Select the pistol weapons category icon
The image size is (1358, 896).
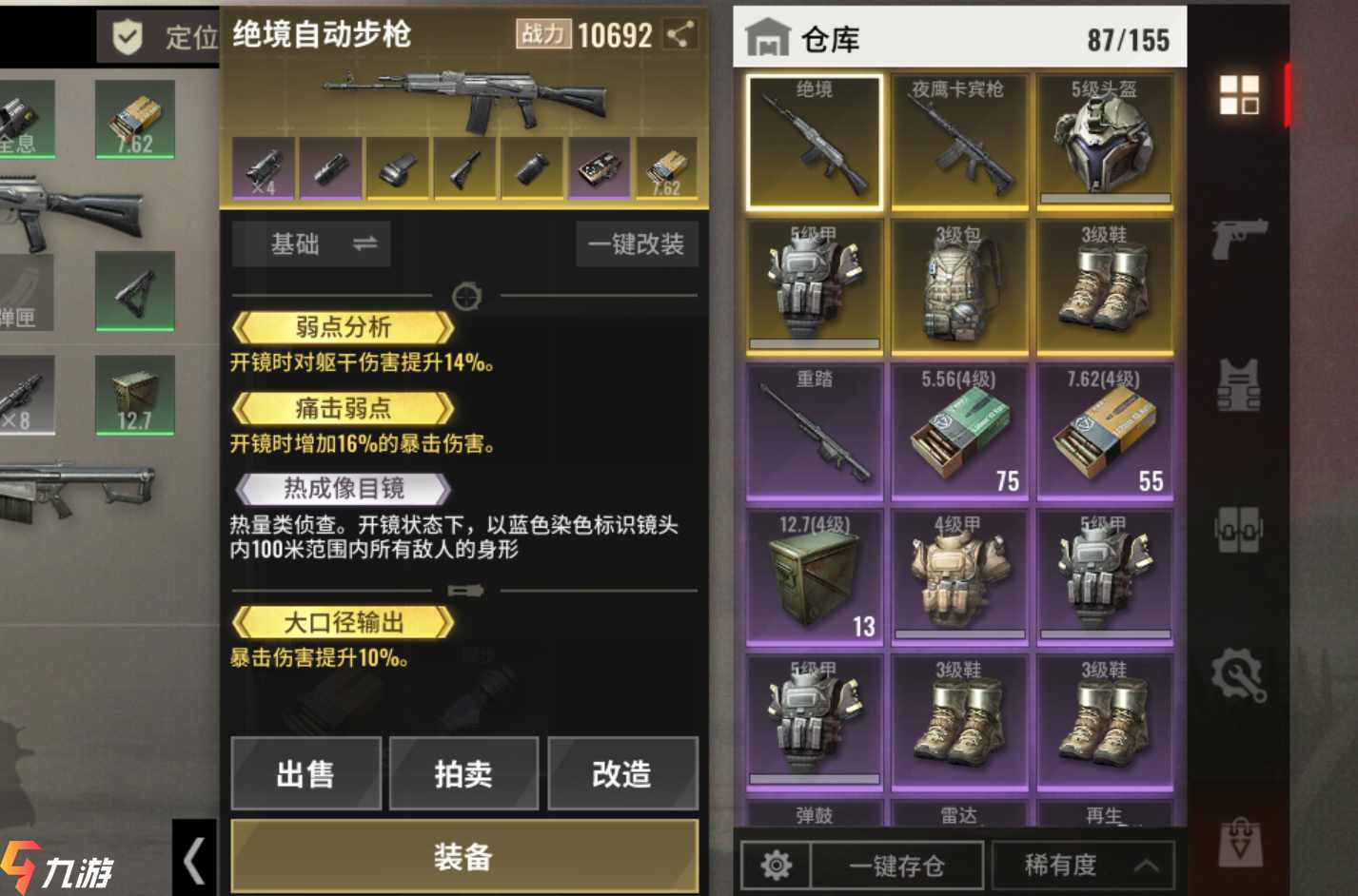pos(1239,238)
